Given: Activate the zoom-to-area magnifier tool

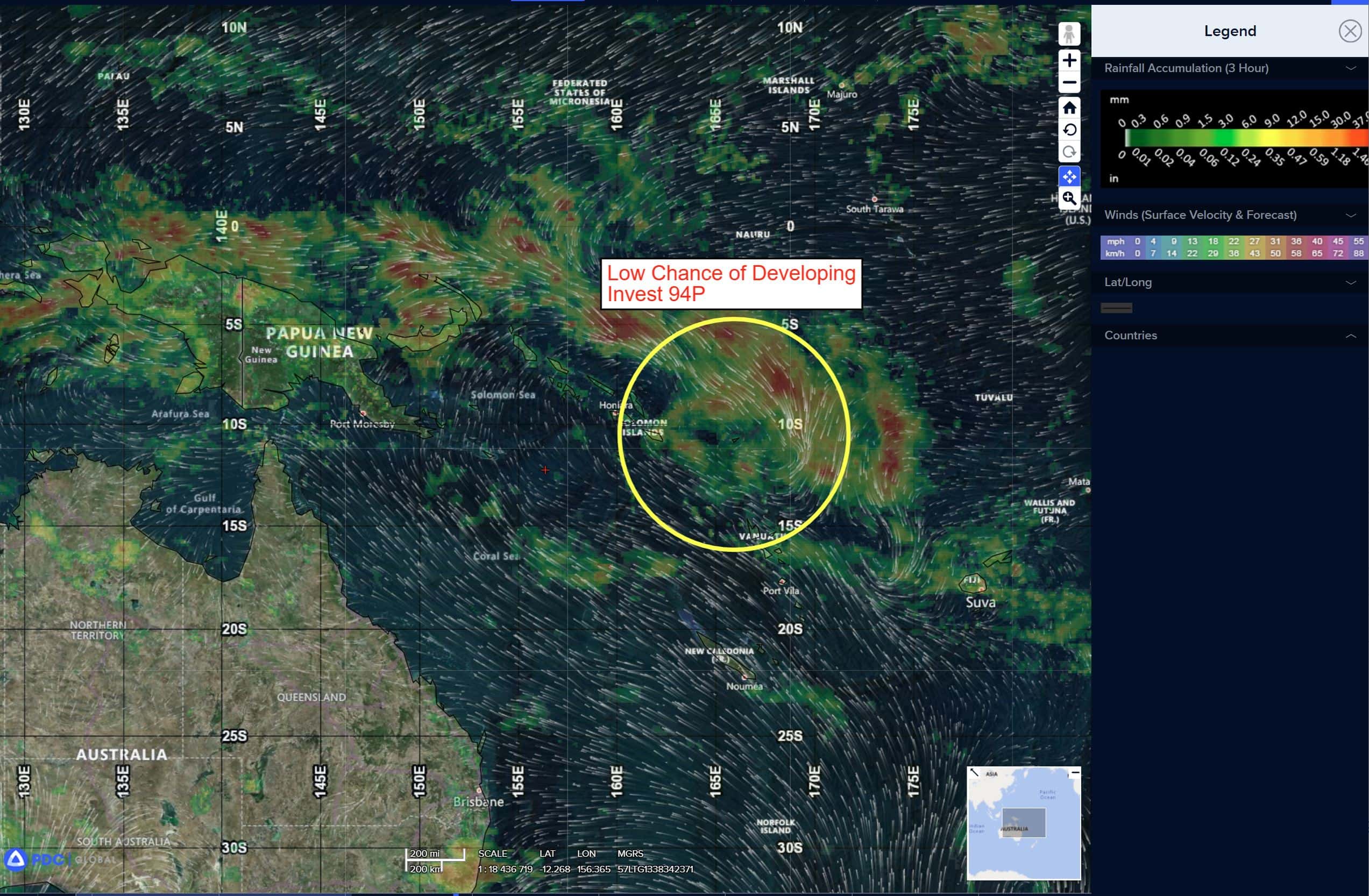Looking at the screenshot, I should click(x=1069, y=198).
